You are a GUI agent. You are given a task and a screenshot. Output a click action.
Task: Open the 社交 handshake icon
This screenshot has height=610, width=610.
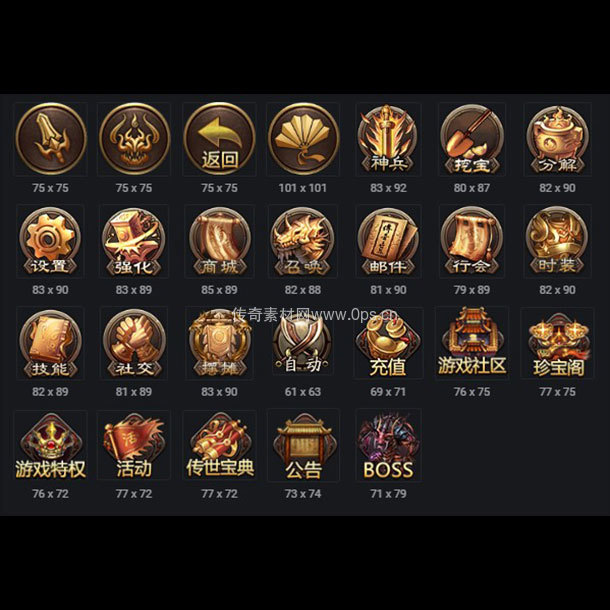click(x=134, y=343)
